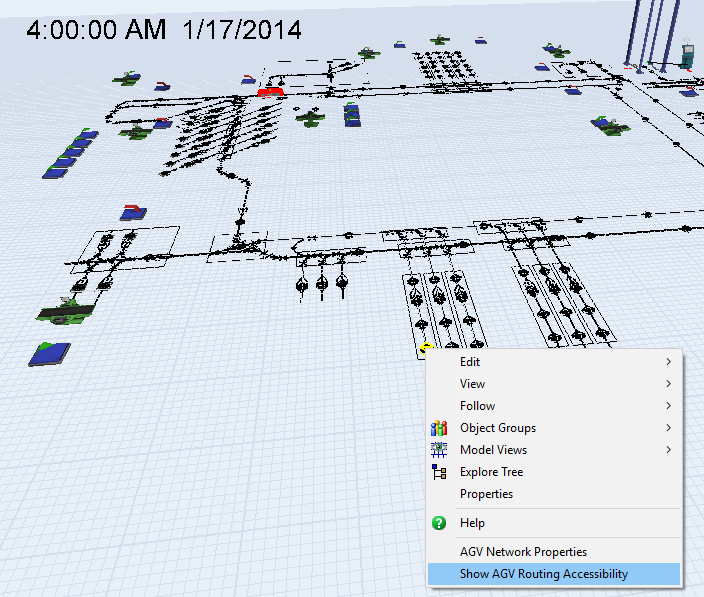The height and width of the screenshot is (597, 704).
Task: Select the yellow object beside the context menu
Action: pos(426,349)
